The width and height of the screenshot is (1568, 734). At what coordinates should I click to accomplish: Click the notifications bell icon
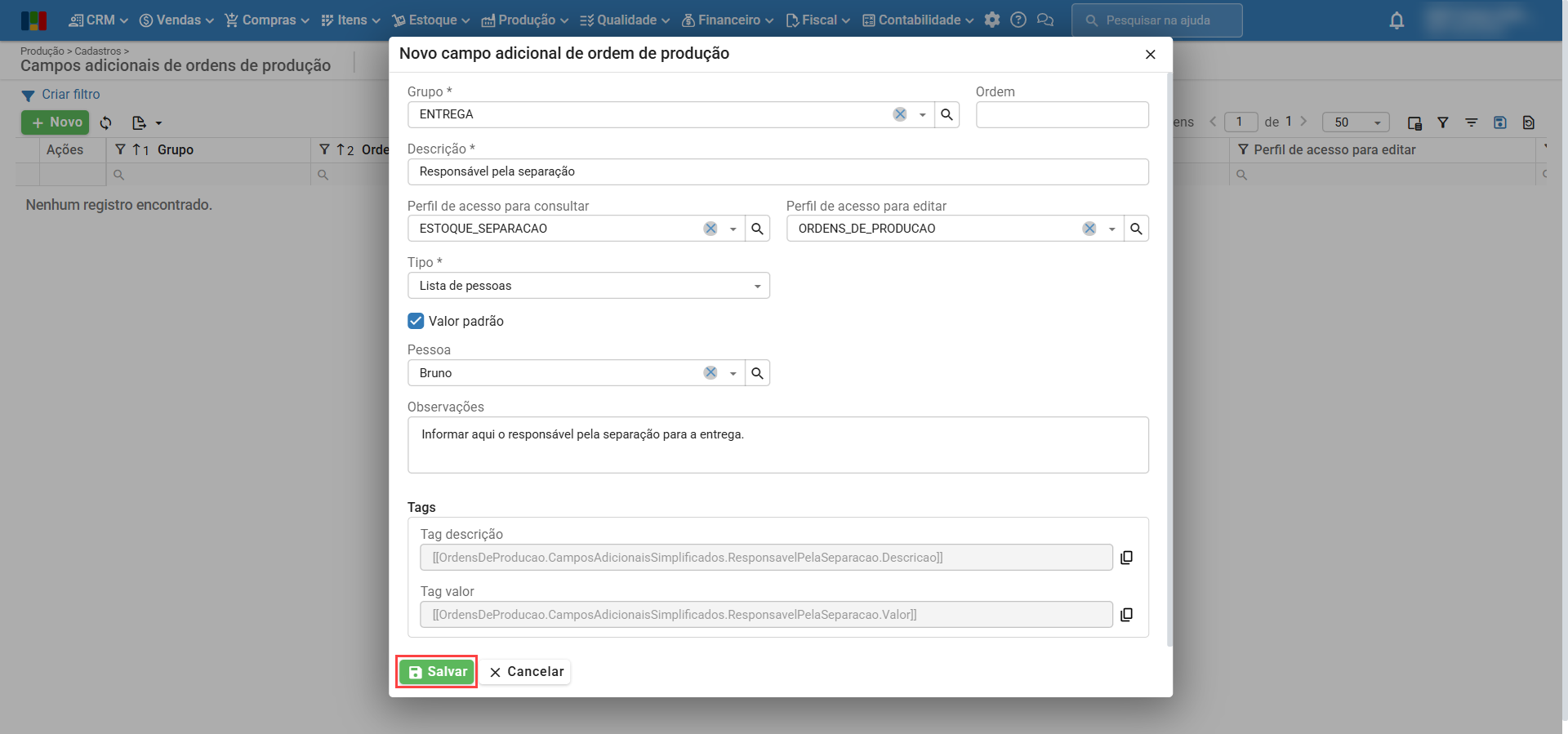[1396, 20]
